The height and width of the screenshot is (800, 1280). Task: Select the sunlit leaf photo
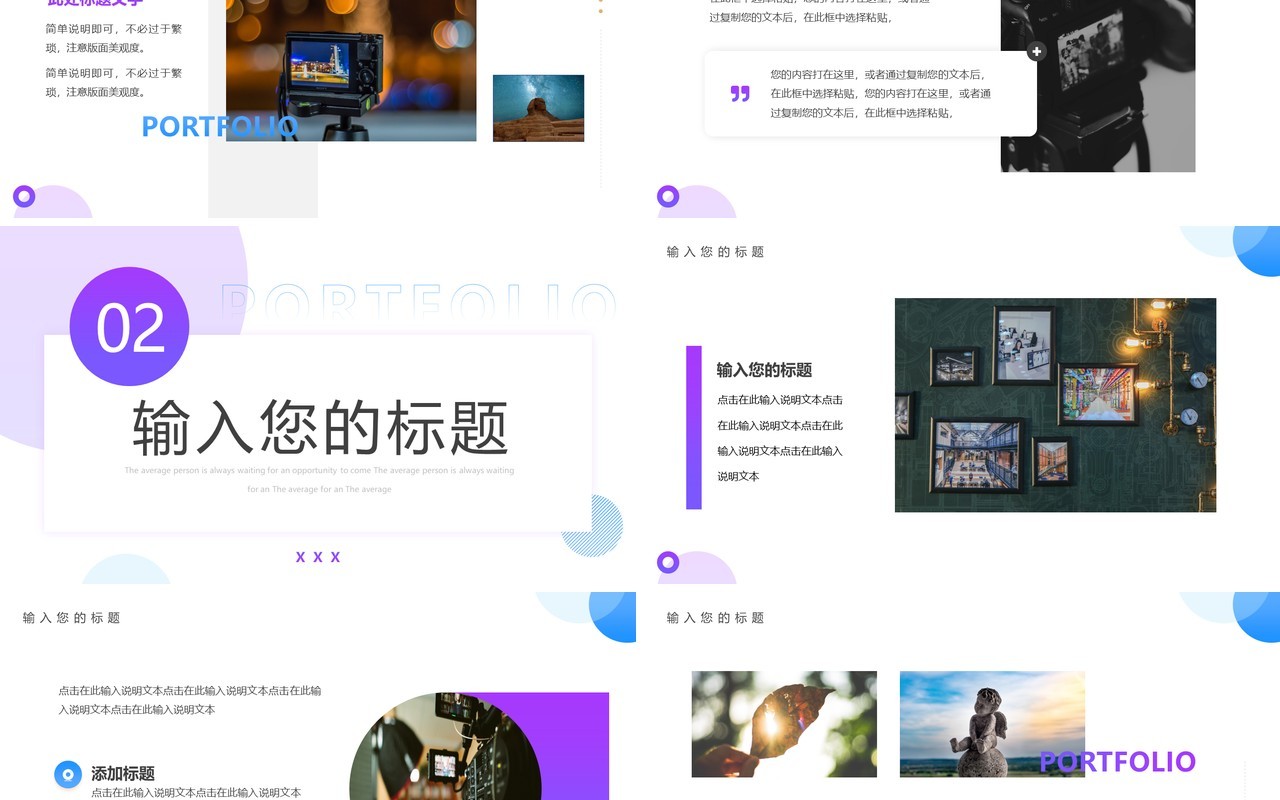pyautogui.click(x=784, y=724)
